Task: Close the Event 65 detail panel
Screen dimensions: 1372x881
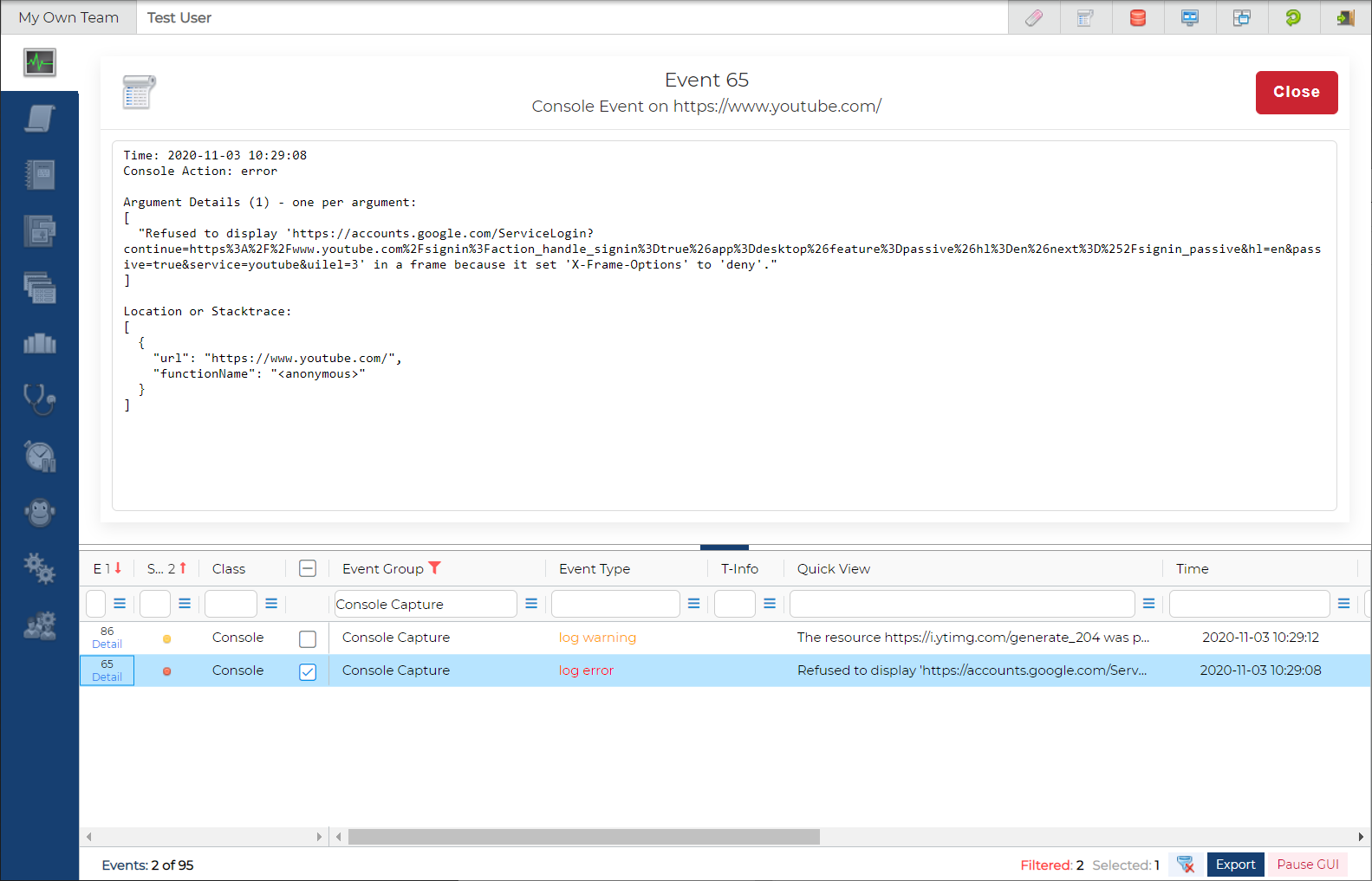Action: (x=1297, y=93)
